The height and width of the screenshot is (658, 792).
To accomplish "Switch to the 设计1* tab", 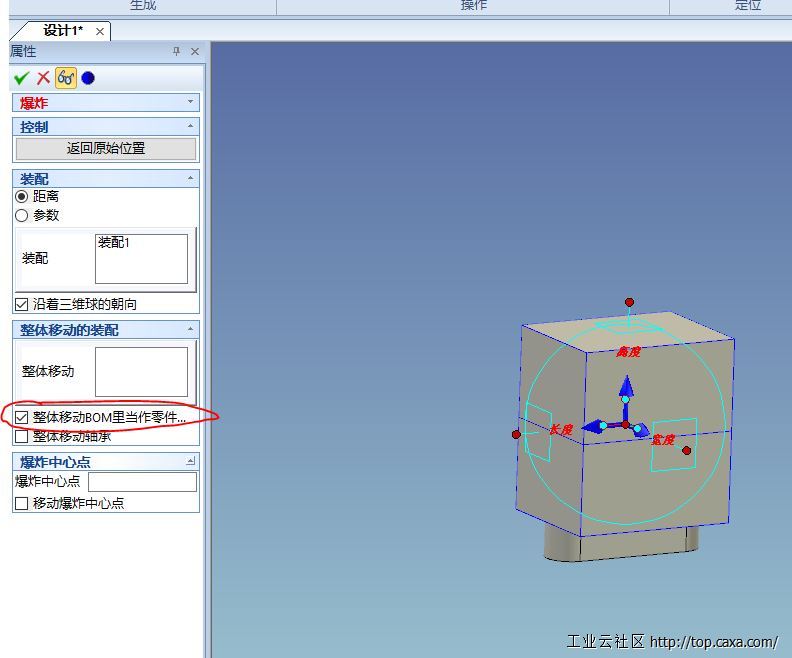I will 63,31.
